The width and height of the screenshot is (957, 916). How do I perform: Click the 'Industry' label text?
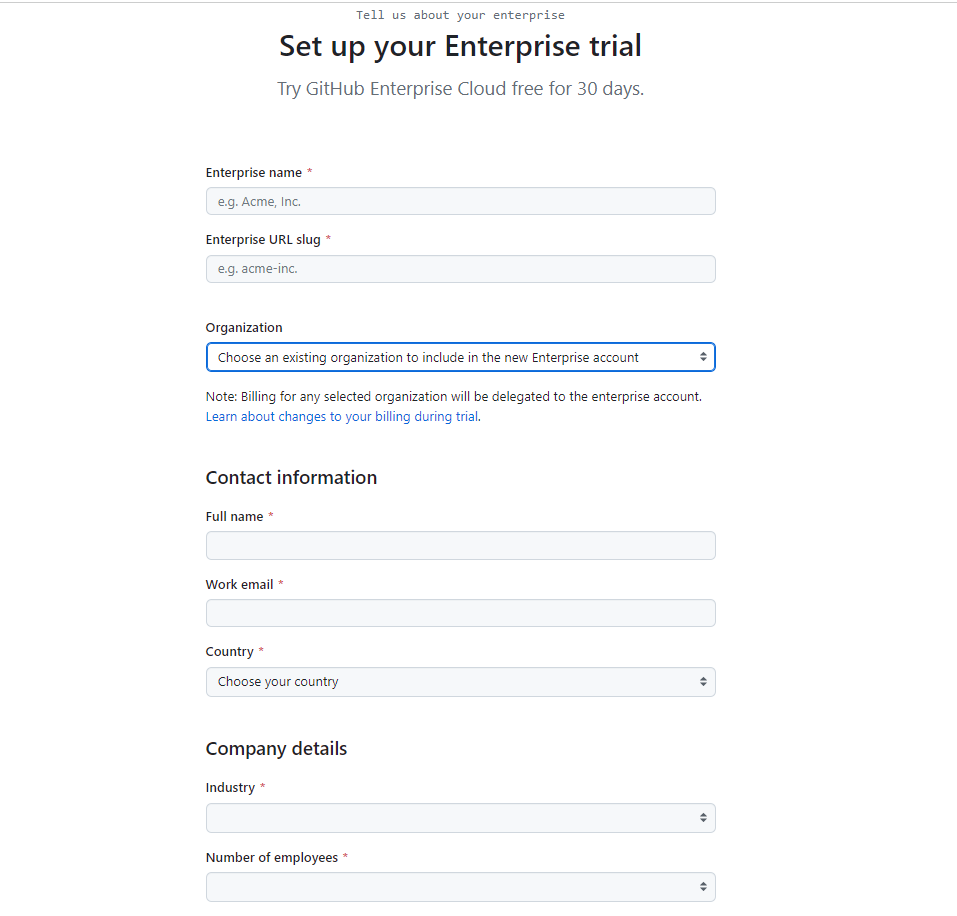pos(230,788)
